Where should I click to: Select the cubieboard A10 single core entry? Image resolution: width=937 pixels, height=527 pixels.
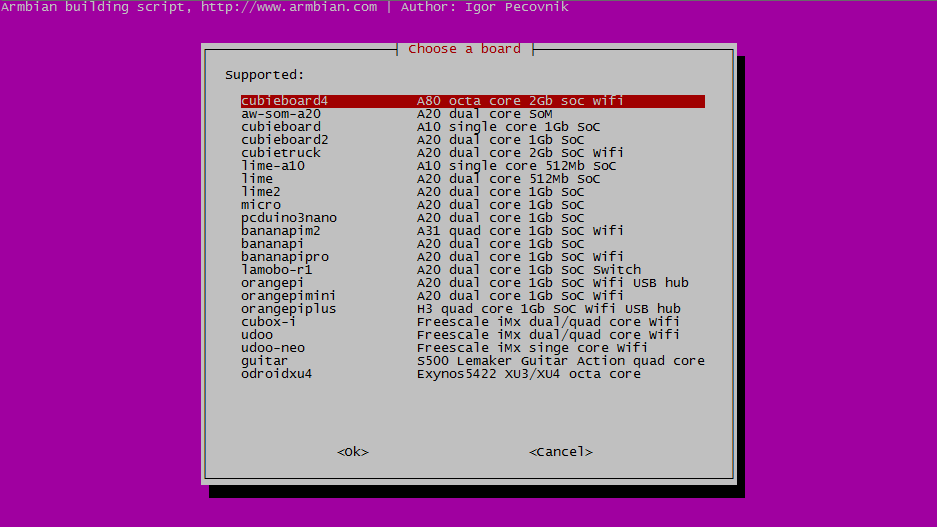click(473, 127)
